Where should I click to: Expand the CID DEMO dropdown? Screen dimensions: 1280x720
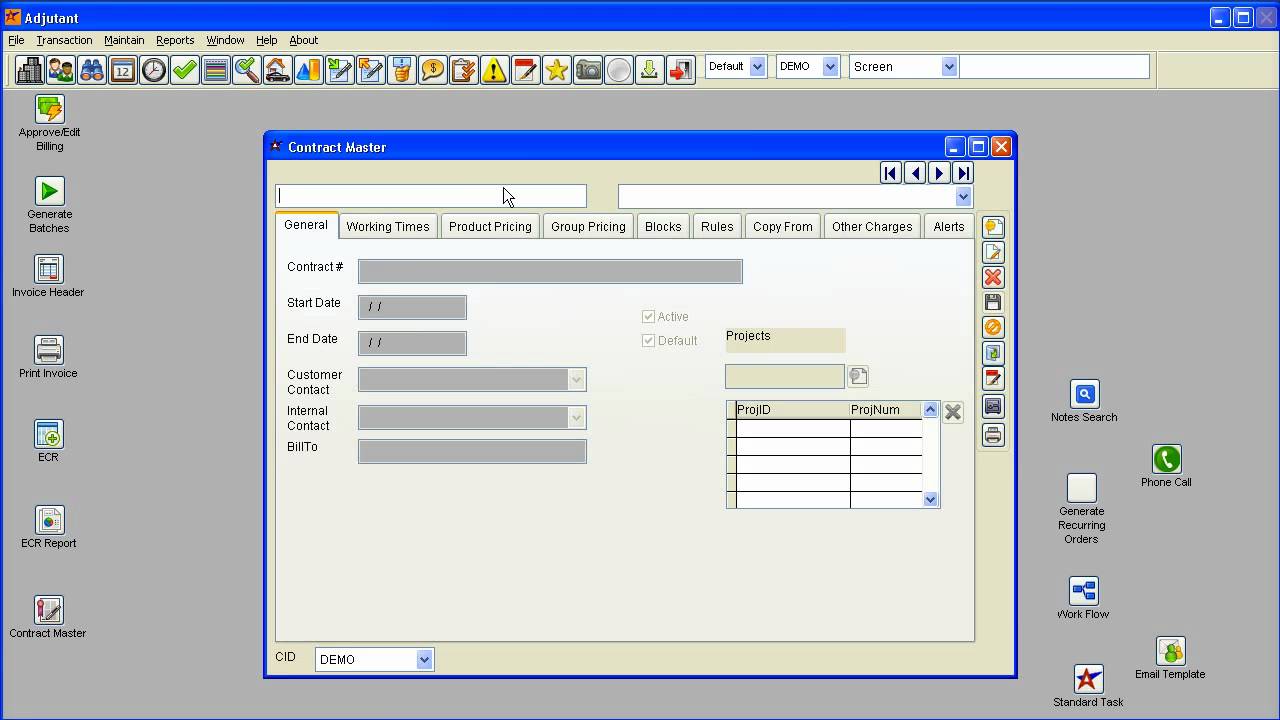pyautogui.click(x=424, y=659)
